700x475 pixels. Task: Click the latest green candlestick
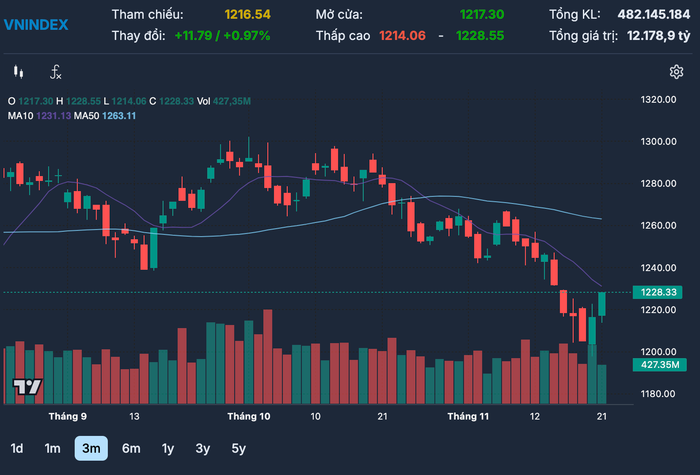click(602, 304)
